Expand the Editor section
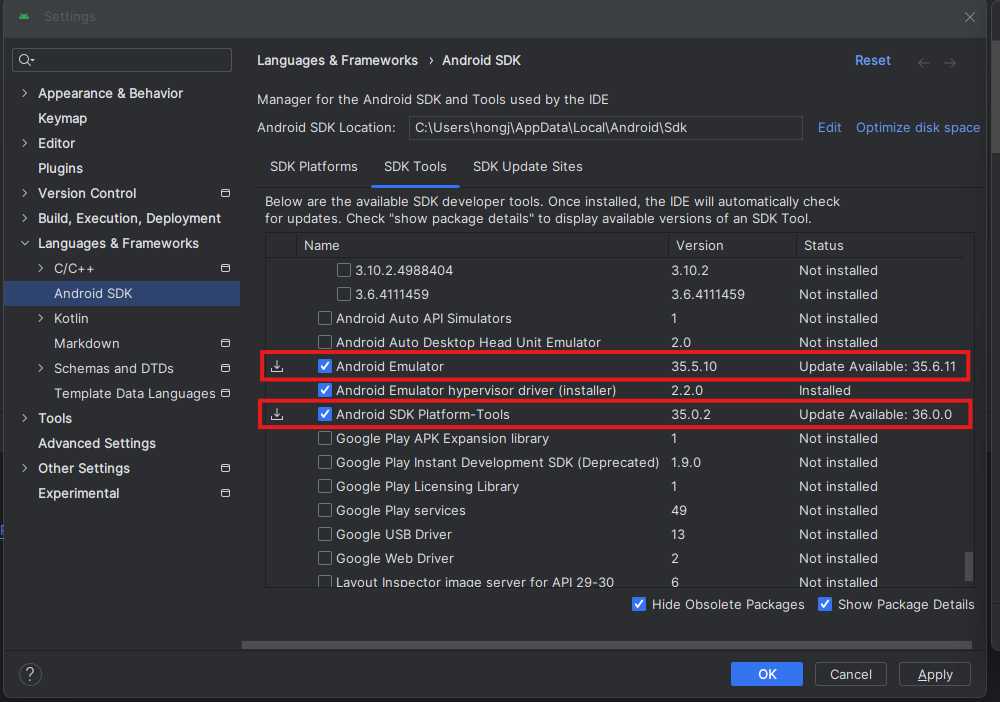Screen dimensions: 1000x702 pos(25,143)
